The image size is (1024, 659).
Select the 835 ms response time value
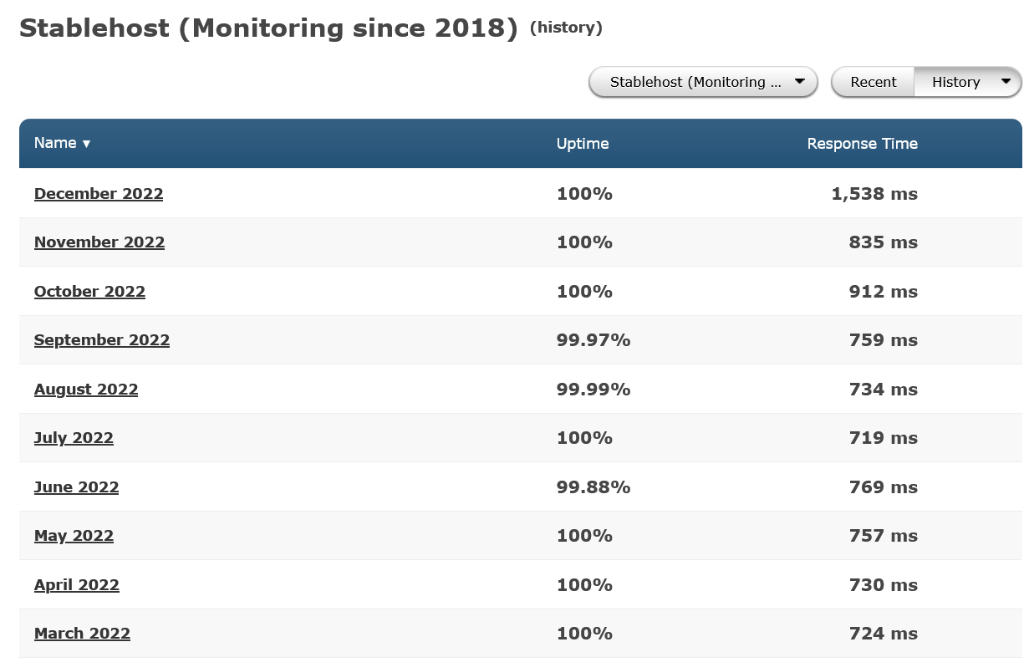883,242
